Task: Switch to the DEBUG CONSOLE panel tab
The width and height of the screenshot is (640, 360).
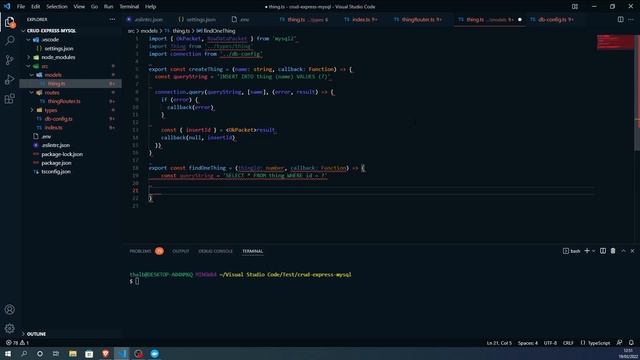Action: click(x=216, y=251)
